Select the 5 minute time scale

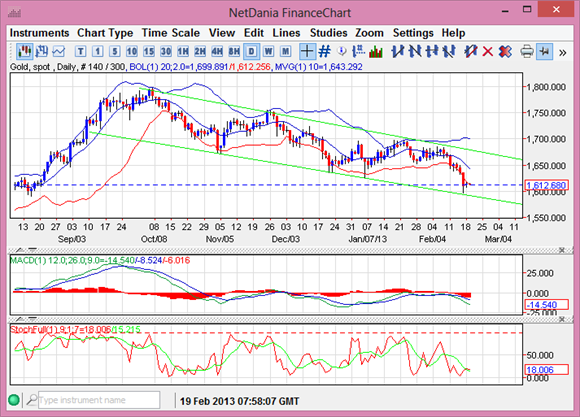(114, 51)
